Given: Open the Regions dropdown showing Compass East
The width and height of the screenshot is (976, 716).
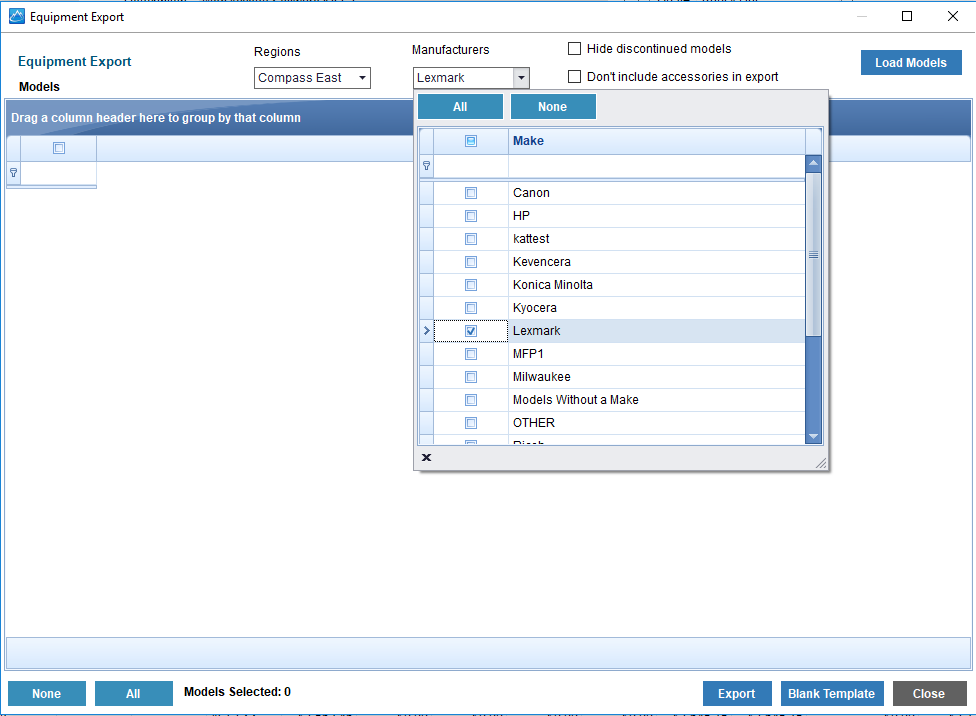Looking at the screenshot, I should pyautogui.click(x=312, y=78).
